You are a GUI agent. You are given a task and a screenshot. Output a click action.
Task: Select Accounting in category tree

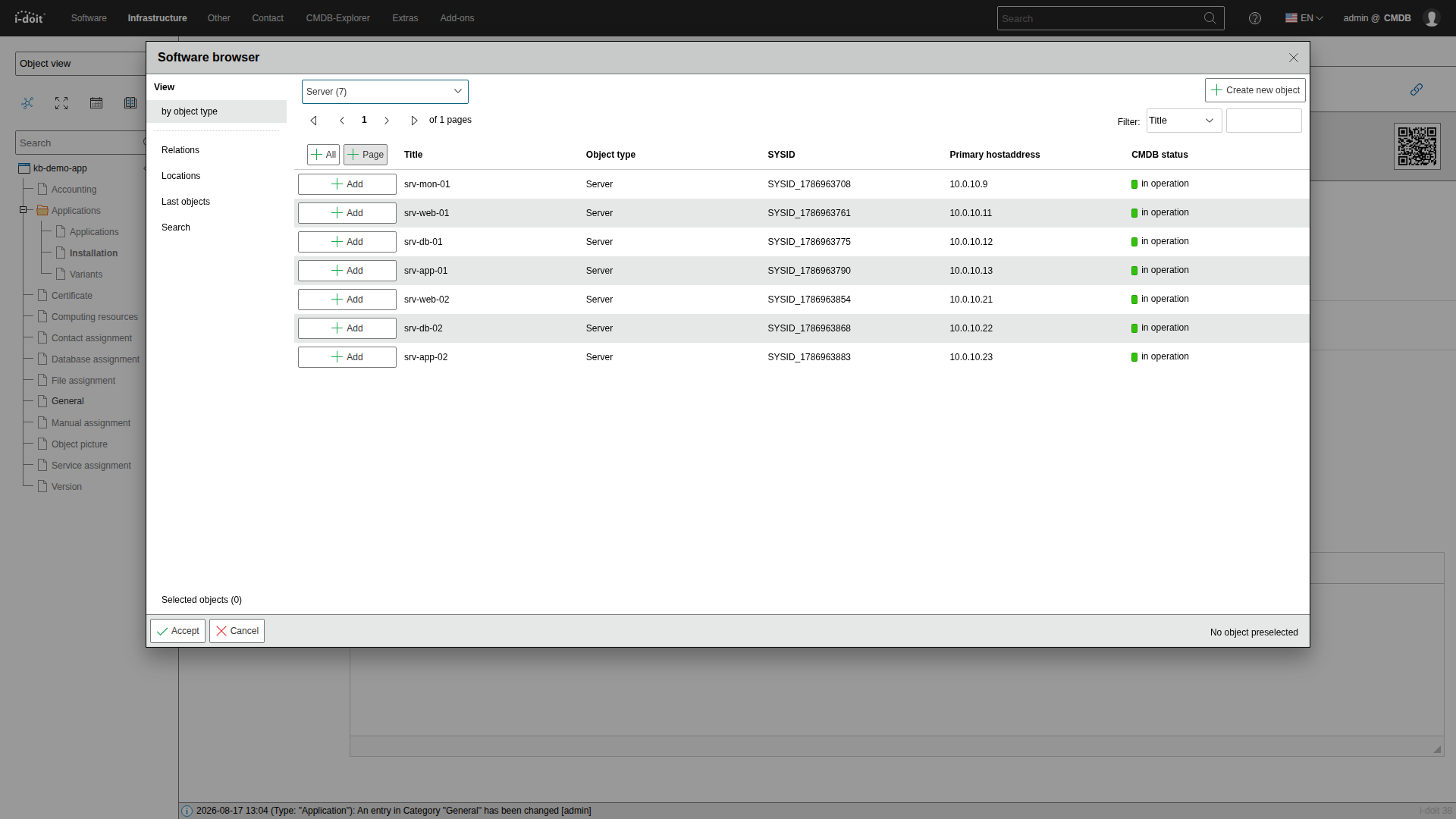pos(74,190)
